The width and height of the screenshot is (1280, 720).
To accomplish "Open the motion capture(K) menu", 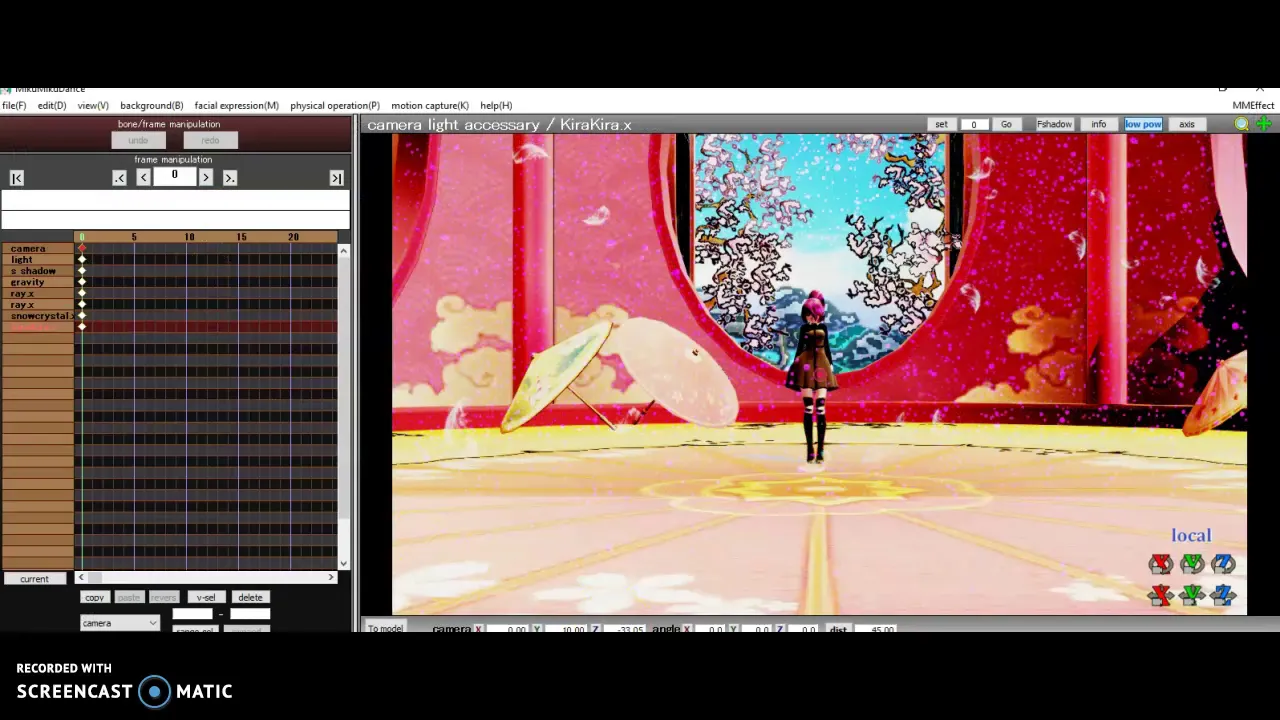I will click(430, 105).
